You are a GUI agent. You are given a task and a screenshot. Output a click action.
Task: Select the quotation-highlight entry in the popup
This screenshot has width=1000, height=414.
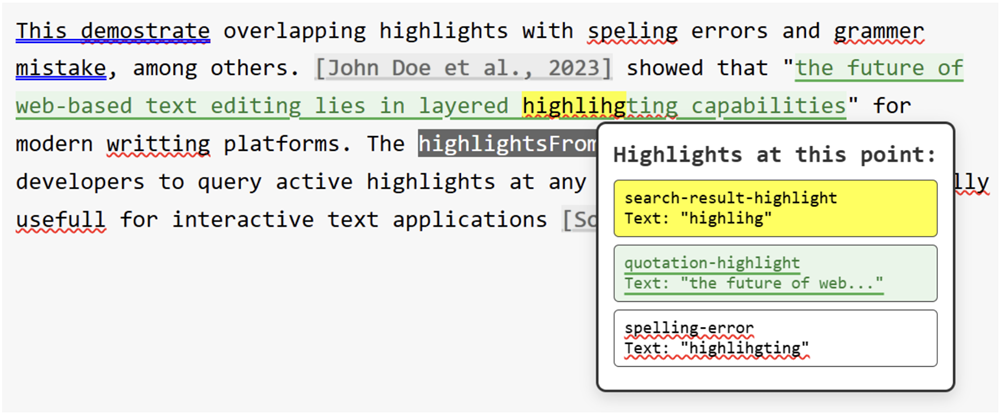[775, 273]
